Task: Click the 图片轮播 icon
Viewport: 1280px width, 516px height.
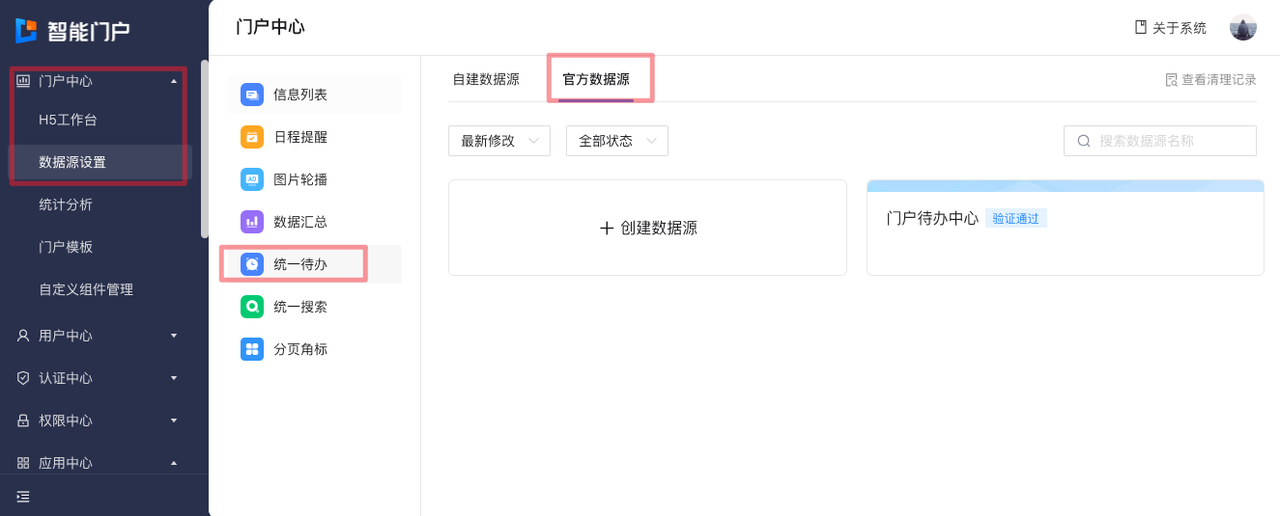Action: click(x=252, y=180)
